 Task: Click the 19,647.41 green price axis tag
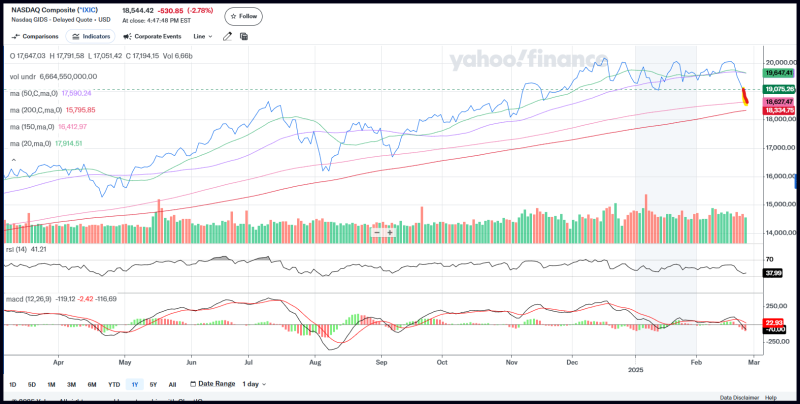click(778, 73)
